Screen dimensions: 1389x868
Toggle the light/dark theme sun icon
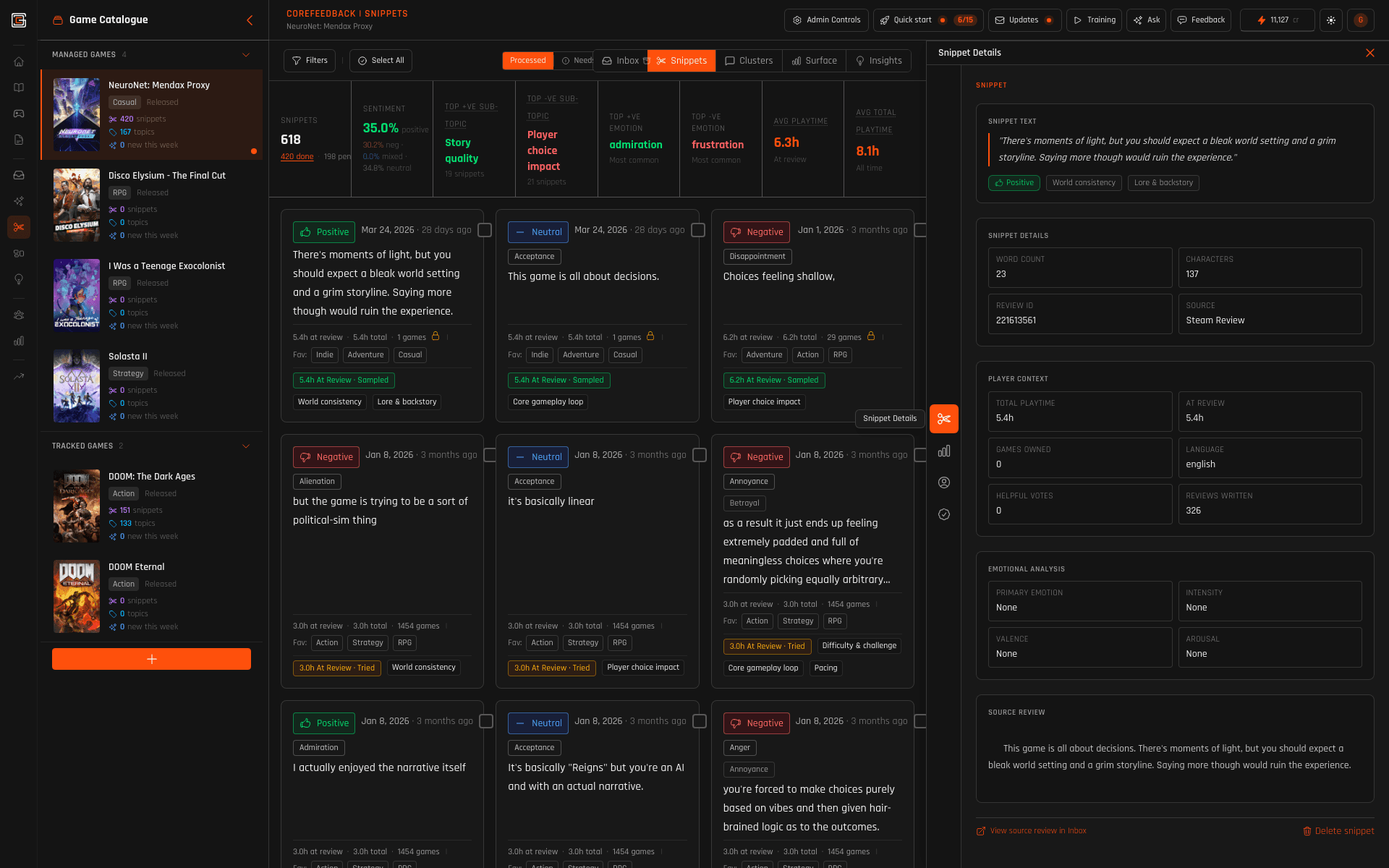tap(1331, 20)
